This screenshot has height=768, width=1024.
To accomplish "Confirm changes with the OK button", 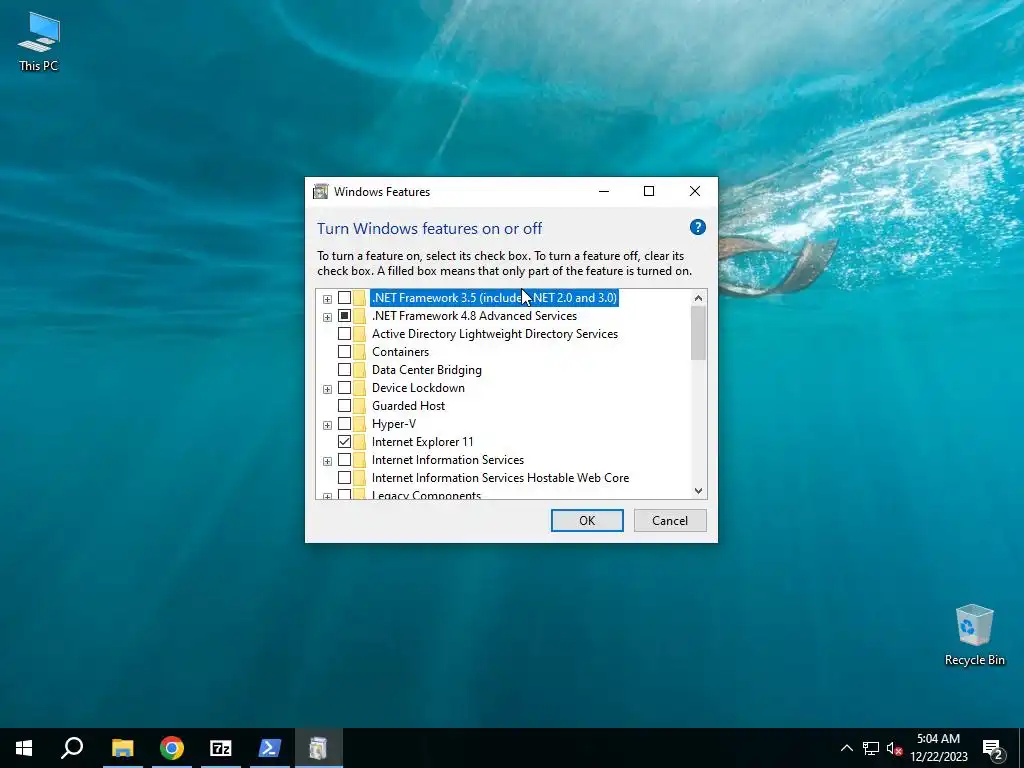I will pyautogui.click(x=587, y=520).
